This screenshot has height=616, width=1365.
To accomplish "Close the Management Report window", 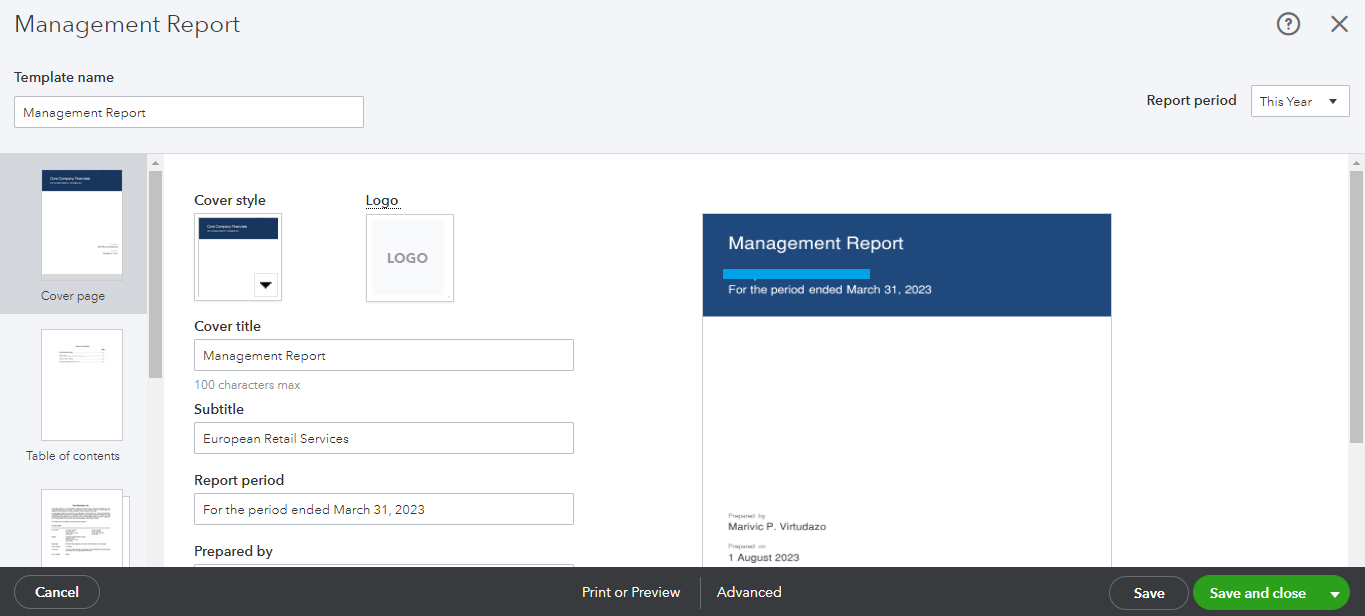I will (x=1340, y=25).
